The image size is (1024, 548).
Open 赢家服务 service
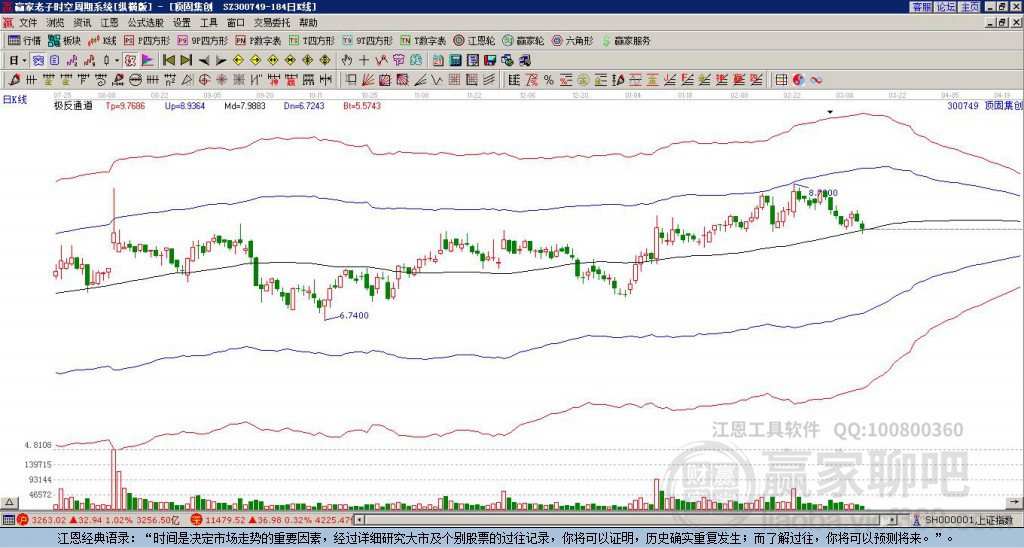click(625, 40)
